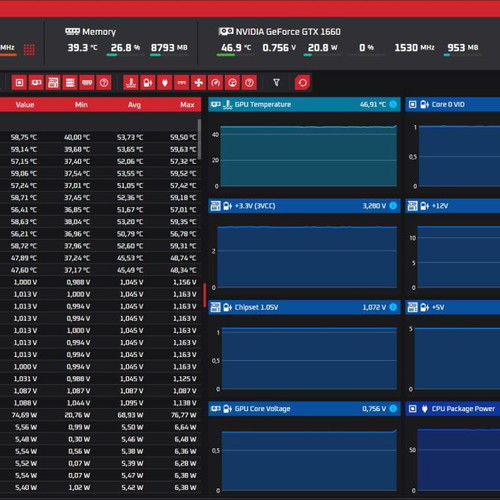Image resolution: width=500 pixels, height=500 pixels.
Task: Toggle the gauge usage filter icon
Action: click(x=215, y=83)
